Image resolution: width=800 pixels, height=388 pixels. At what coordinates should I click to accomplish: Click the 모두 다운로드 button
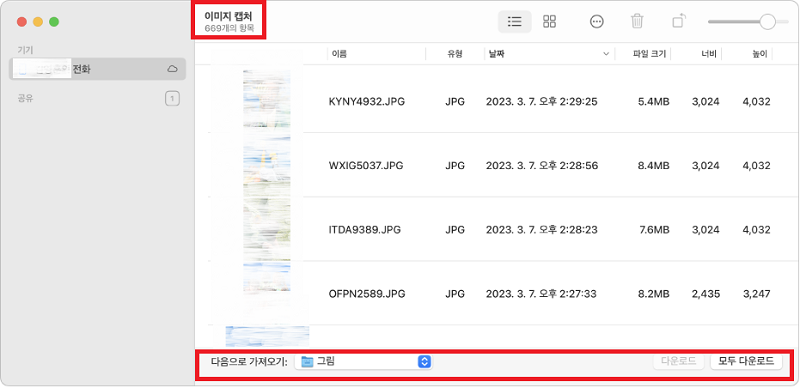tap(746, 361)
